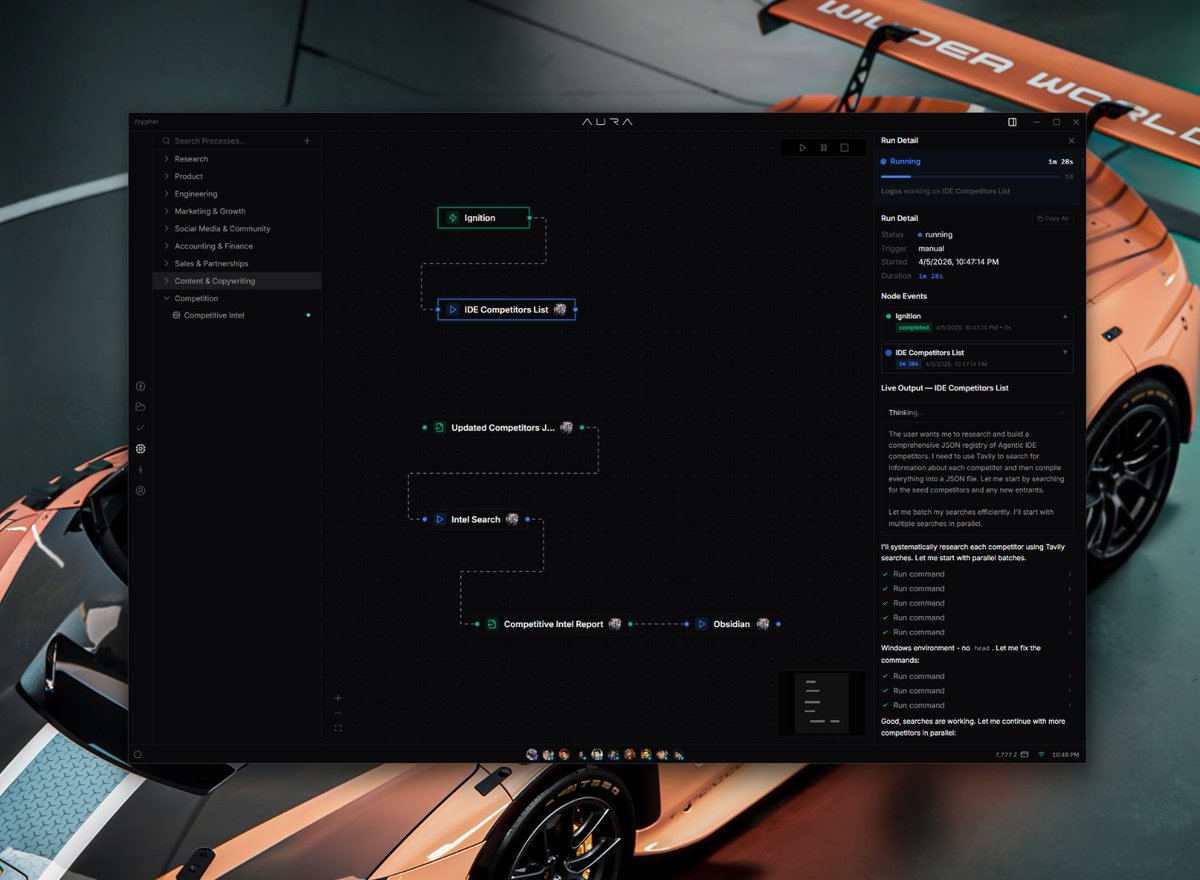The width and height of the screenshot is (1200, 880).
Task: Select the Competitive Intel Report node
Action: click(554, 624)
